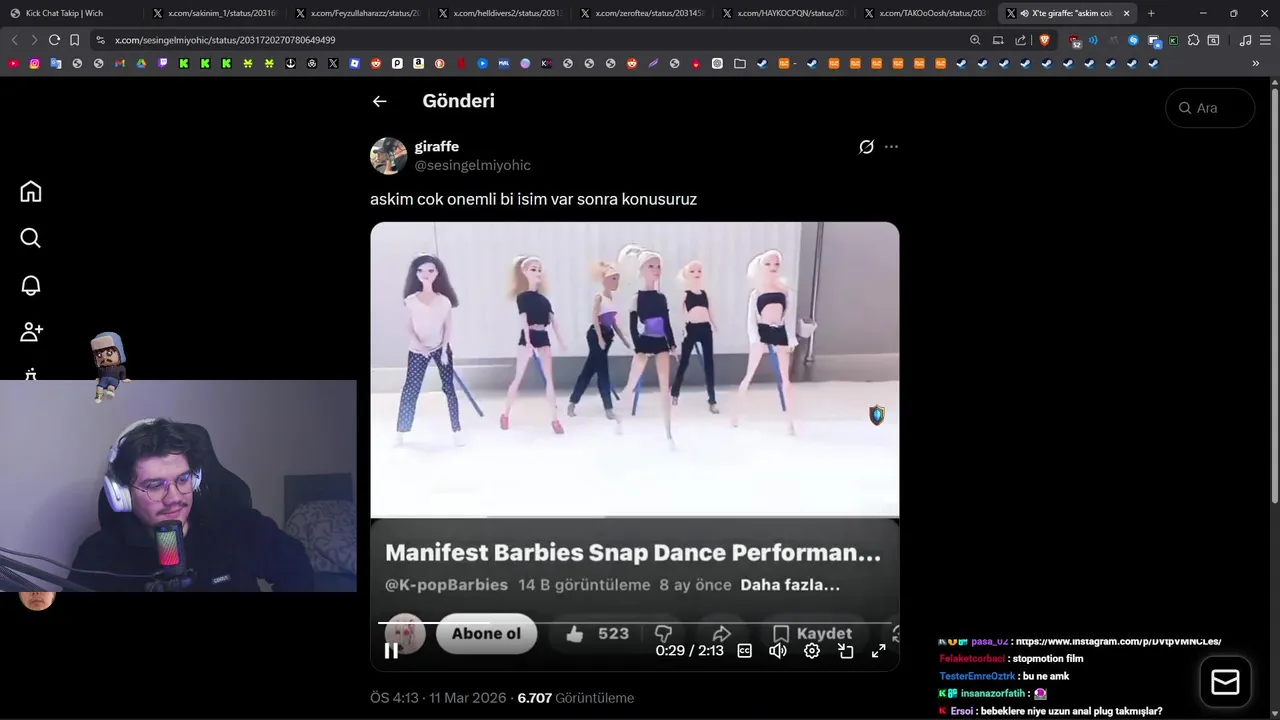Click the share icon in the address bar
1280x720 pixels.
click(1020, 40)
